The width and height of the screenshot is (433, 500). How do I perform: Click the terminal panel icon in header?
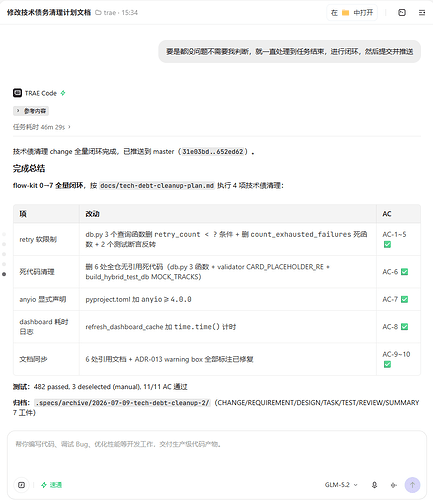(x=402, y=13)
